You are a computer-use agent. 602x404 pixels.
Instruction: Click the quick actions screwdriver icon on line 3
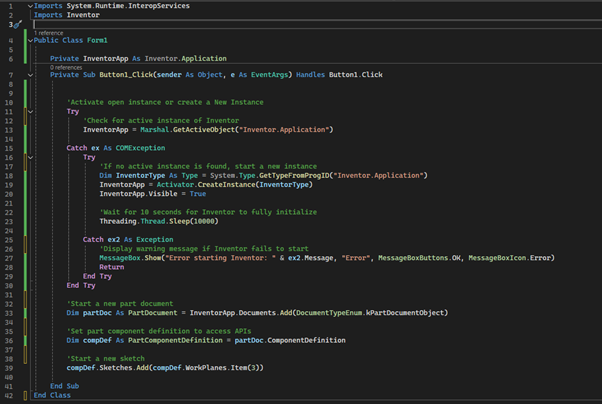[17, 25]
